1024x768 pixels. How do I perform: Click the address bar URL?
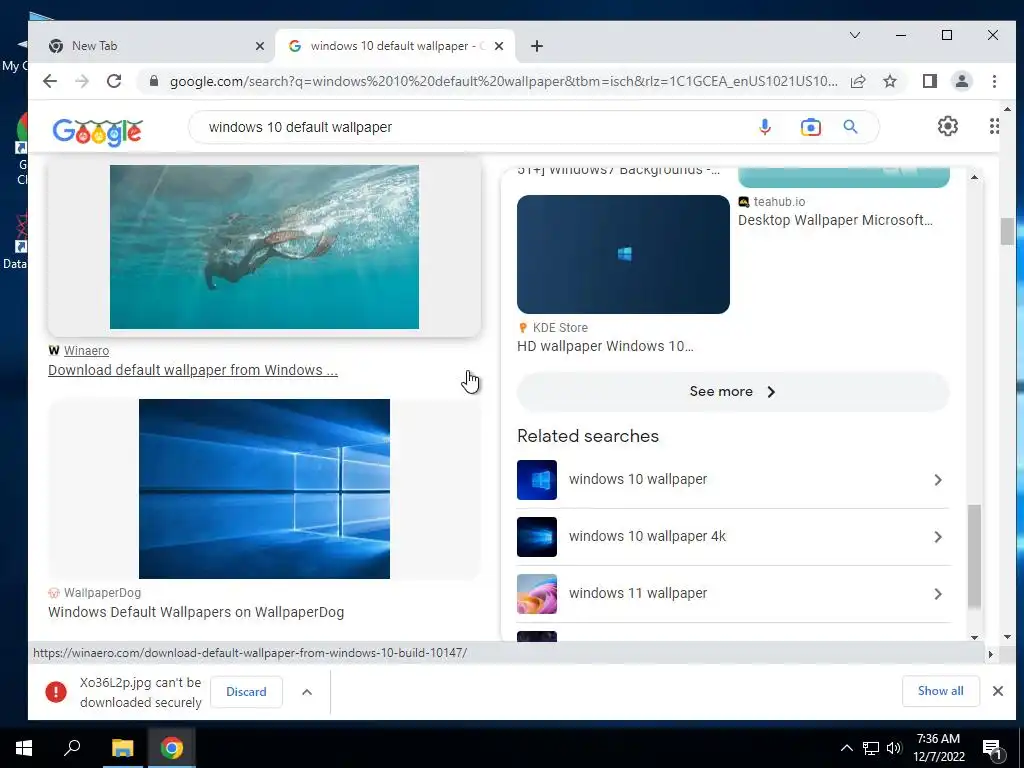point(503,81)
